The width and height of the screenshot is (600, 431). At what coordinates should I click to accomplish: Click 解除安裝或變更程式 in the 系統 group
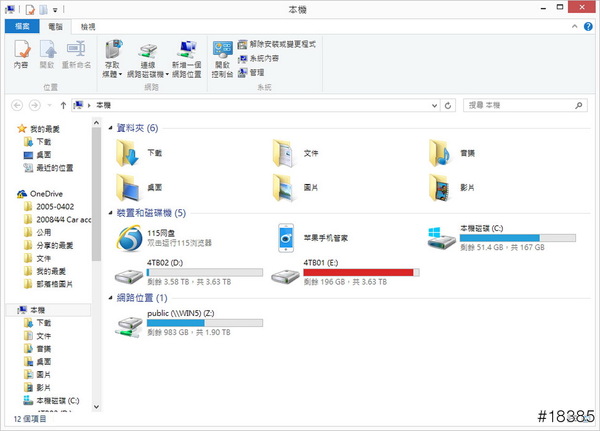click(x=277, y=44)
